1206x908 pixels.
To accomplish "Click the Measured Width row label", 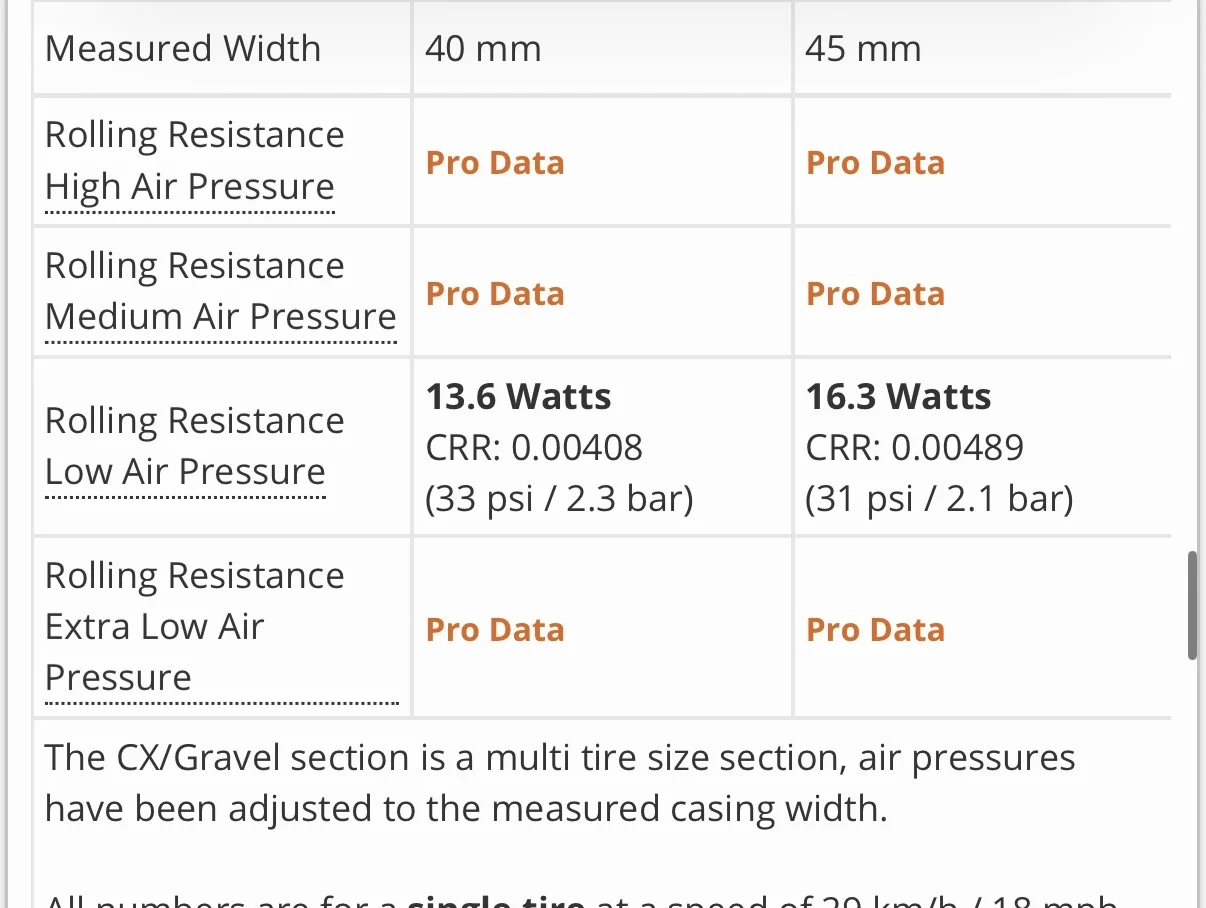I will 183,49.
